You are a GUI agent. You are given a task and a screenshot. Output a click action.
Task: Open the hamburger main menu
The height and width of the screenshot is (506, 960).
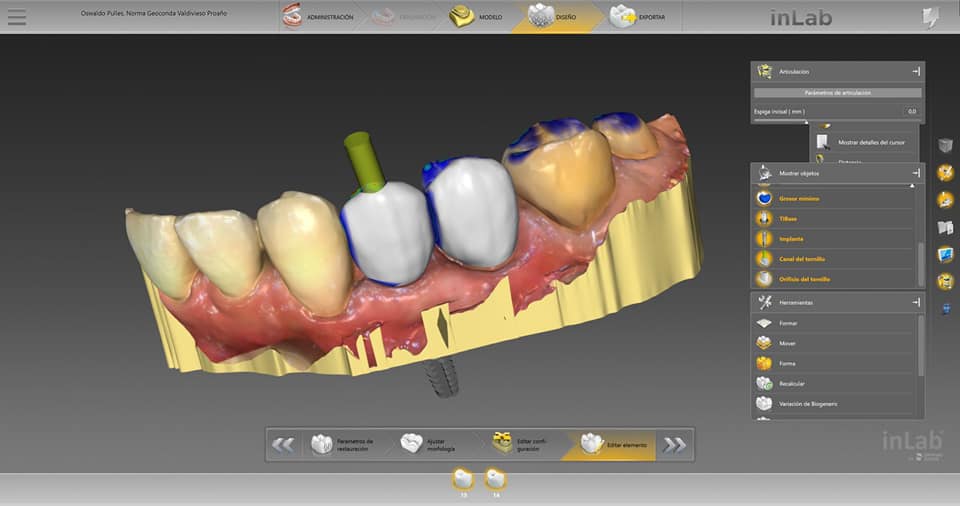17,17
